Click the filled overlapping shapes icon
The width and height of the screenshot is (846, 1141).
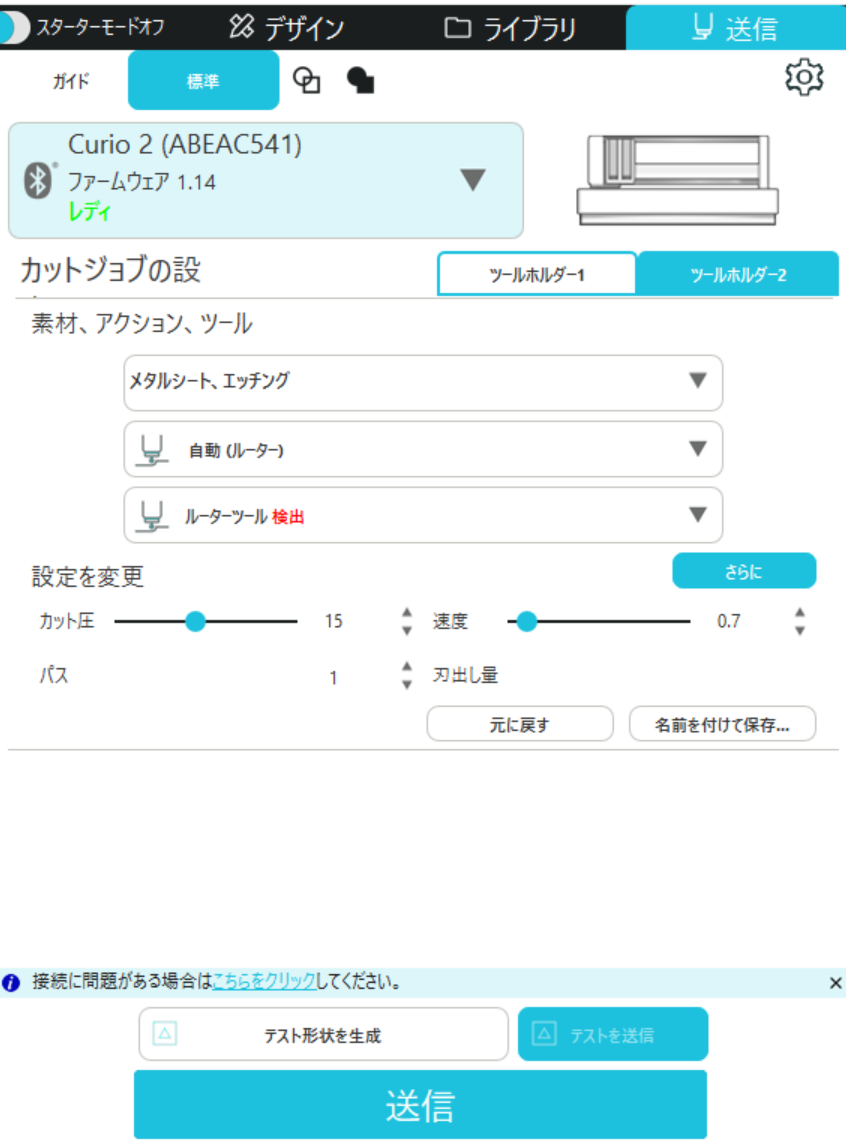(x=361, y=80)
